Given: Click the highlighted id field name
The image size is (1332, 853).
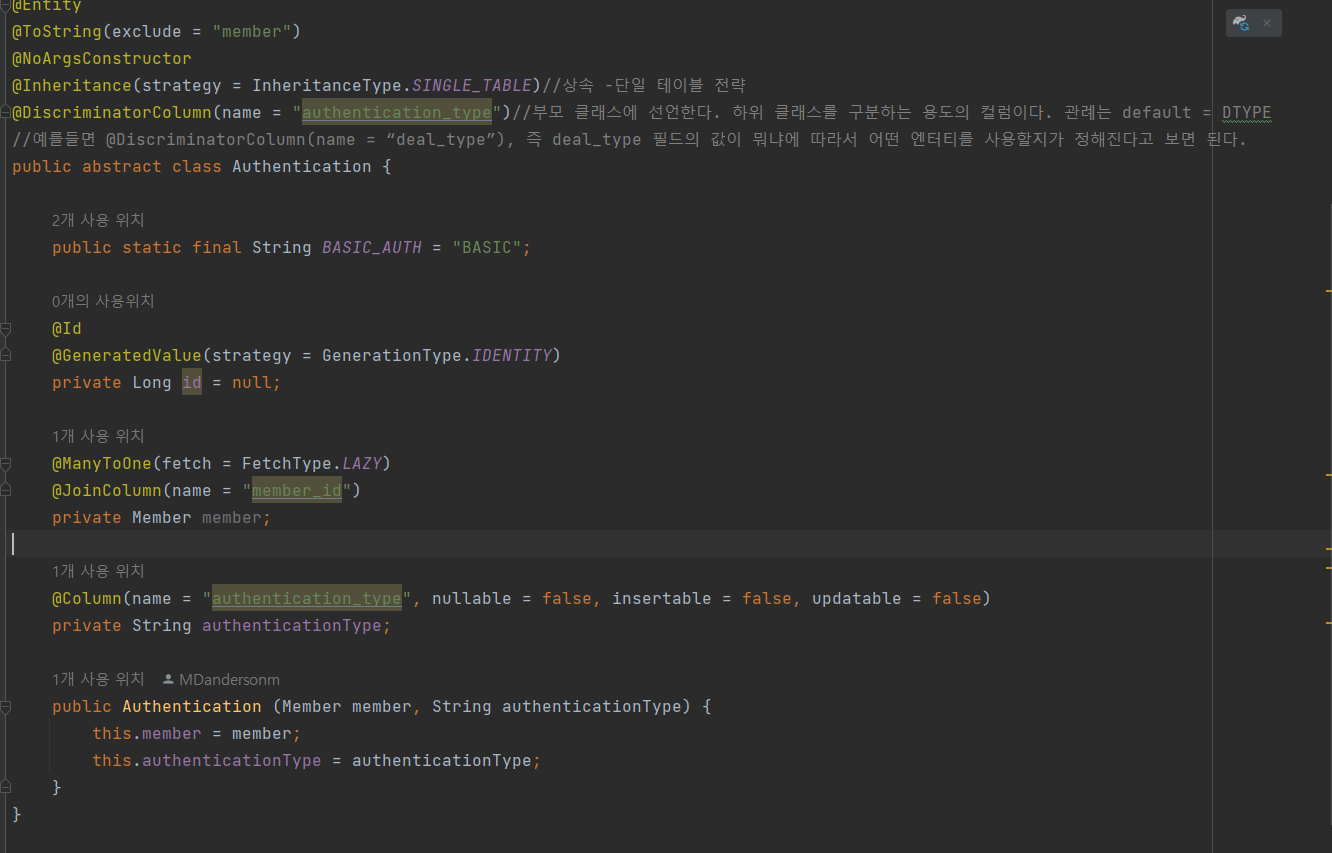Looking at the screenshot, I should [192, 382].
